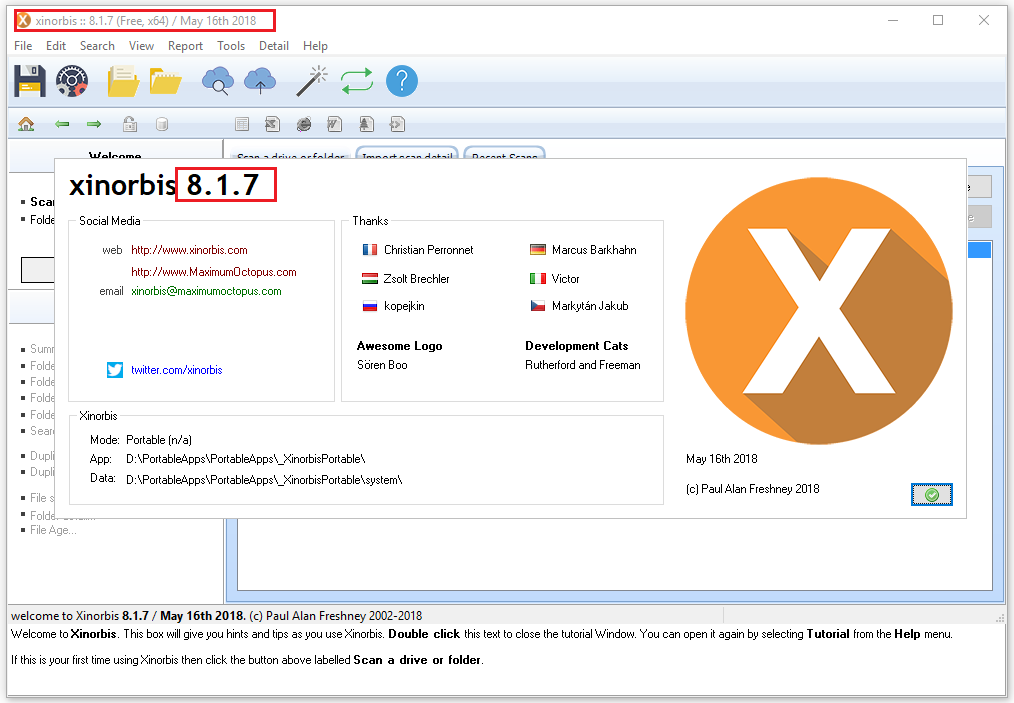This screenshot has width=1014, height=703.
Task: Select the Scan a drive or folder tab
Action: (290, 154)
